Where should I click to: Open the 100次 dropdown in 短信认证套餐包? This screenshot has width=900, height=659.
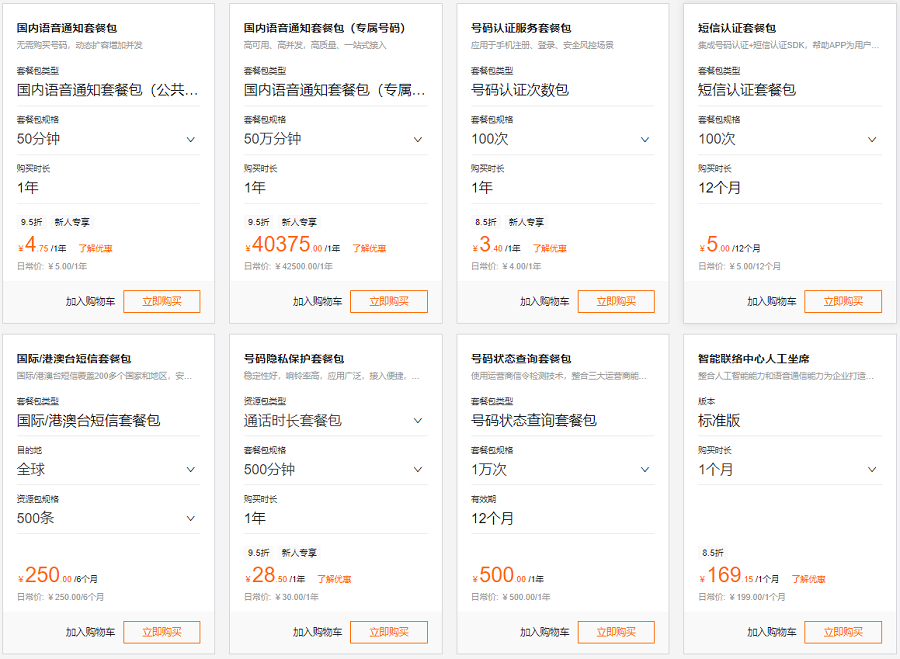tap(790, 139)
